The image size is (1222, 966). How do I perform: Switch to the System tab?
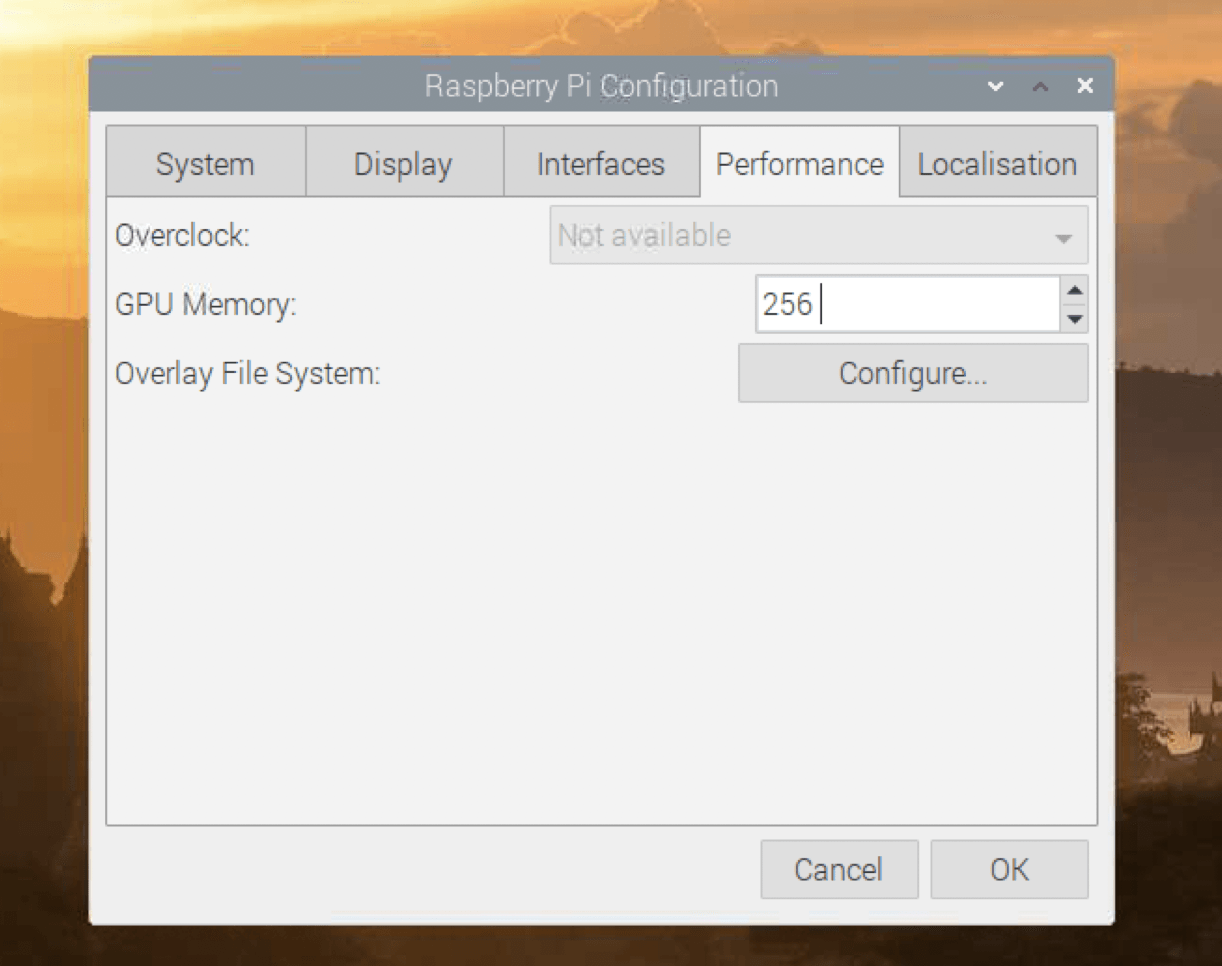coord(205,163)
